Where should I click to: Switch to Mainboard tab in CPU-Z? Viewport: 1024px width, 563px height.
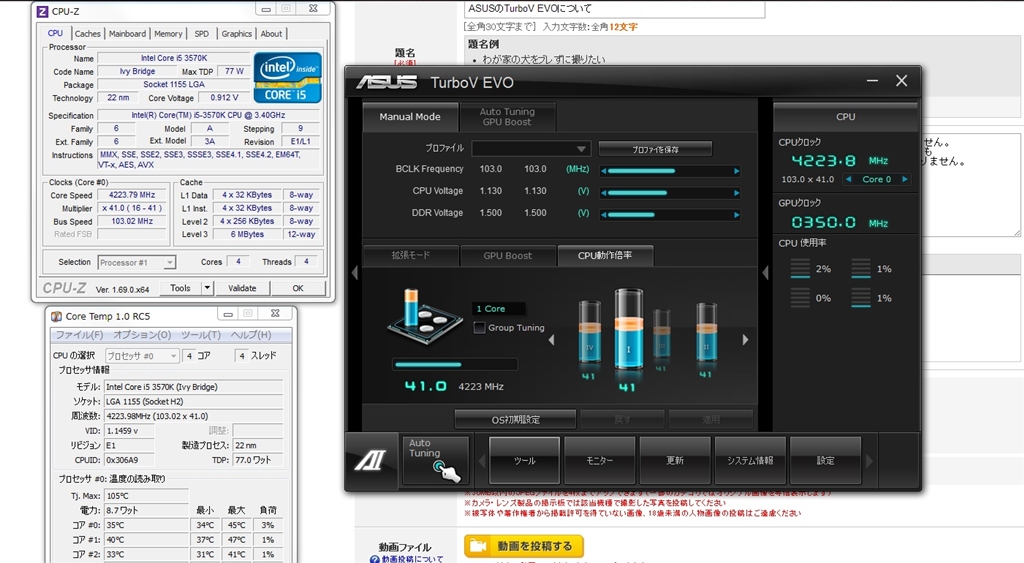(127, 33)
